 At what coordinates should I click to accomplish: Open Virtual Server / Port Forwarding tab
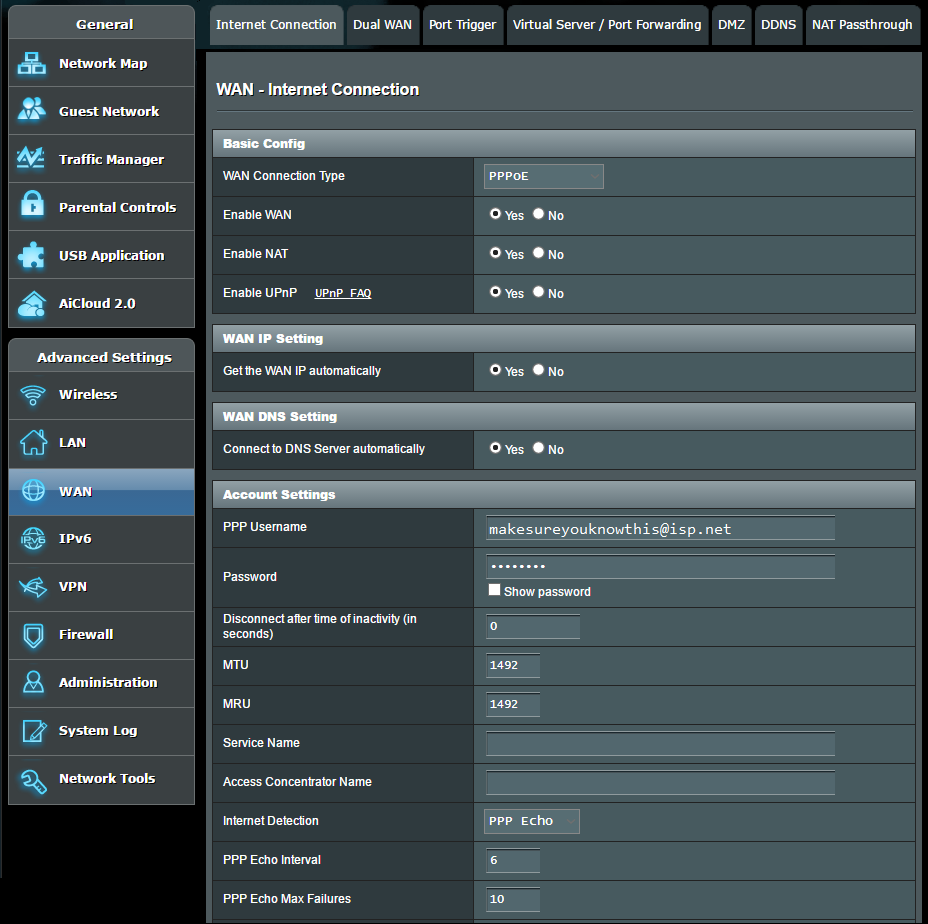point(607,25)
